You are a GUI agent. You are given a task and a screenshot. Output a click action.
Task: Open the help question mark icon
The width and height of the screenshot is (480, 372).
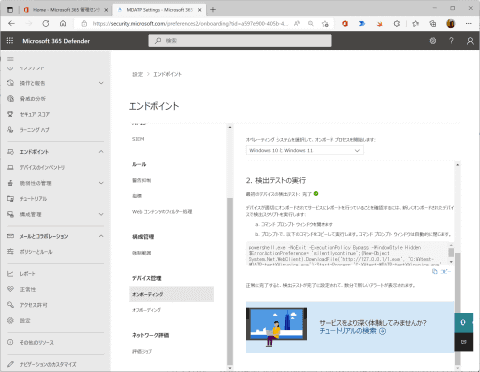pos(451,41)
